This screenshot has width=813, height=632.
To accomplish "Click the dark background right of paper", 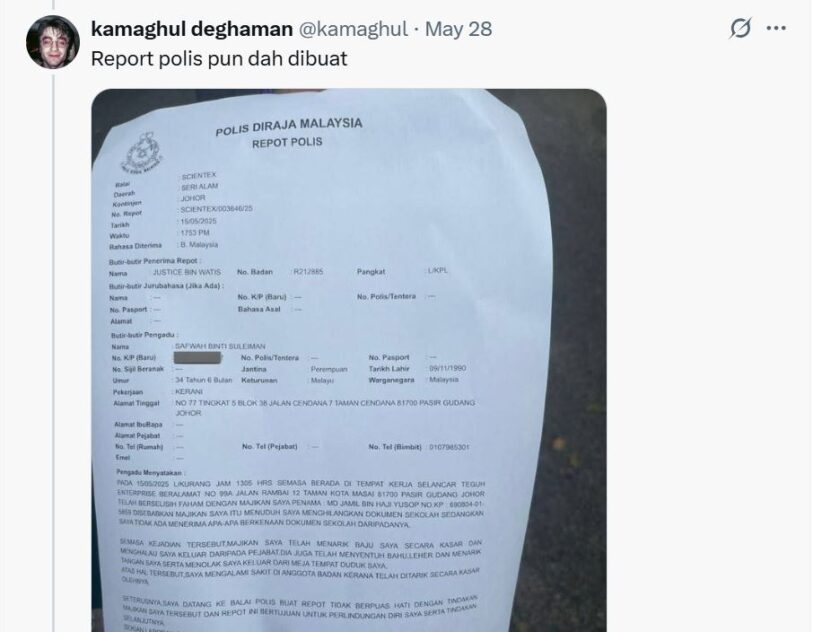I will pyautogui.click(x=578, y=363).
